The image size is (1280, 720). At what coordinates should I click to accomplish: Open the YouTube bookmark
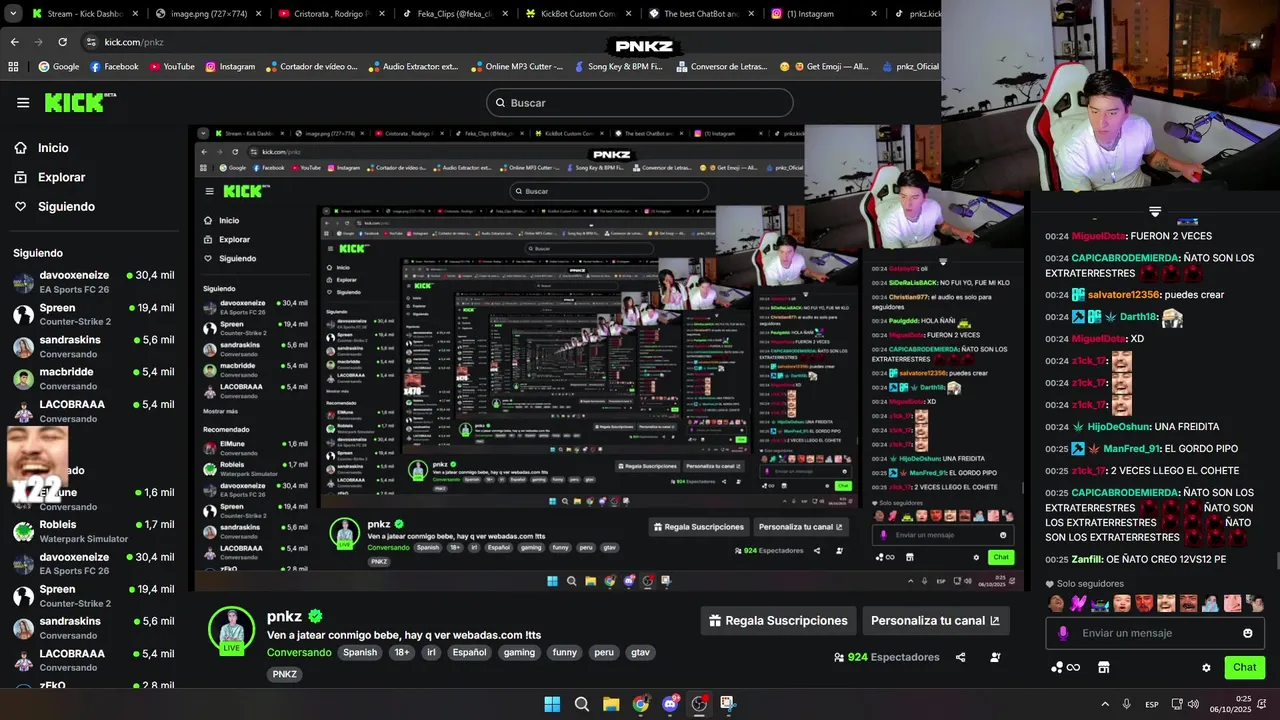[x=172, y=67]
